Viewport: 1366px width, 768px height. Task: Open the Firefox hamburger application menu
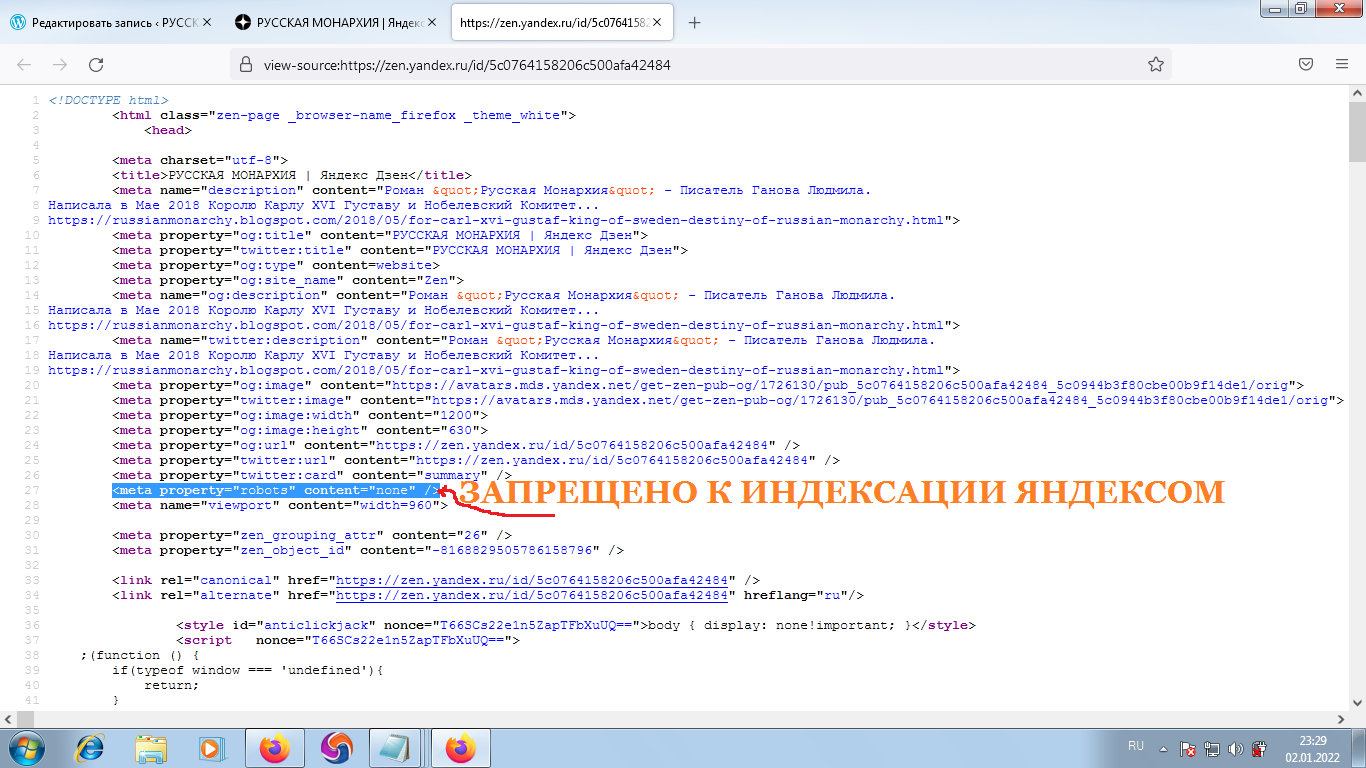click(1342, 65)
